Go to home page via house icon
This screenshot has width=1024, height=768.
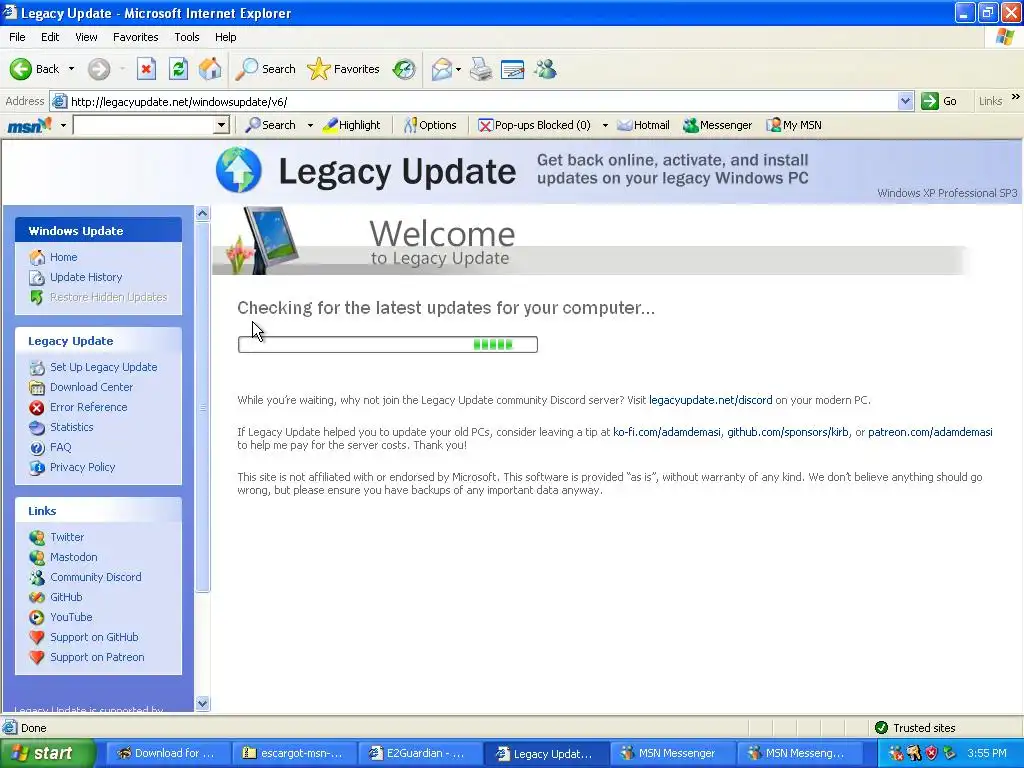(x=210, y=69)
